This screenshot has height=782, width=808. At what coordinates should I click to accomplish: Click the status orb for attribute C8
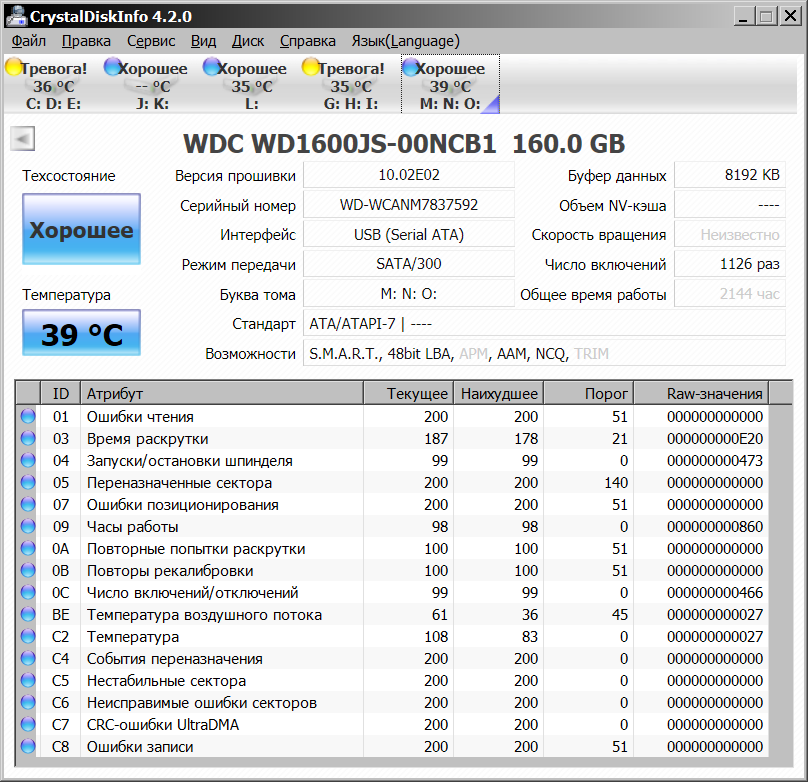pos(28,747)
